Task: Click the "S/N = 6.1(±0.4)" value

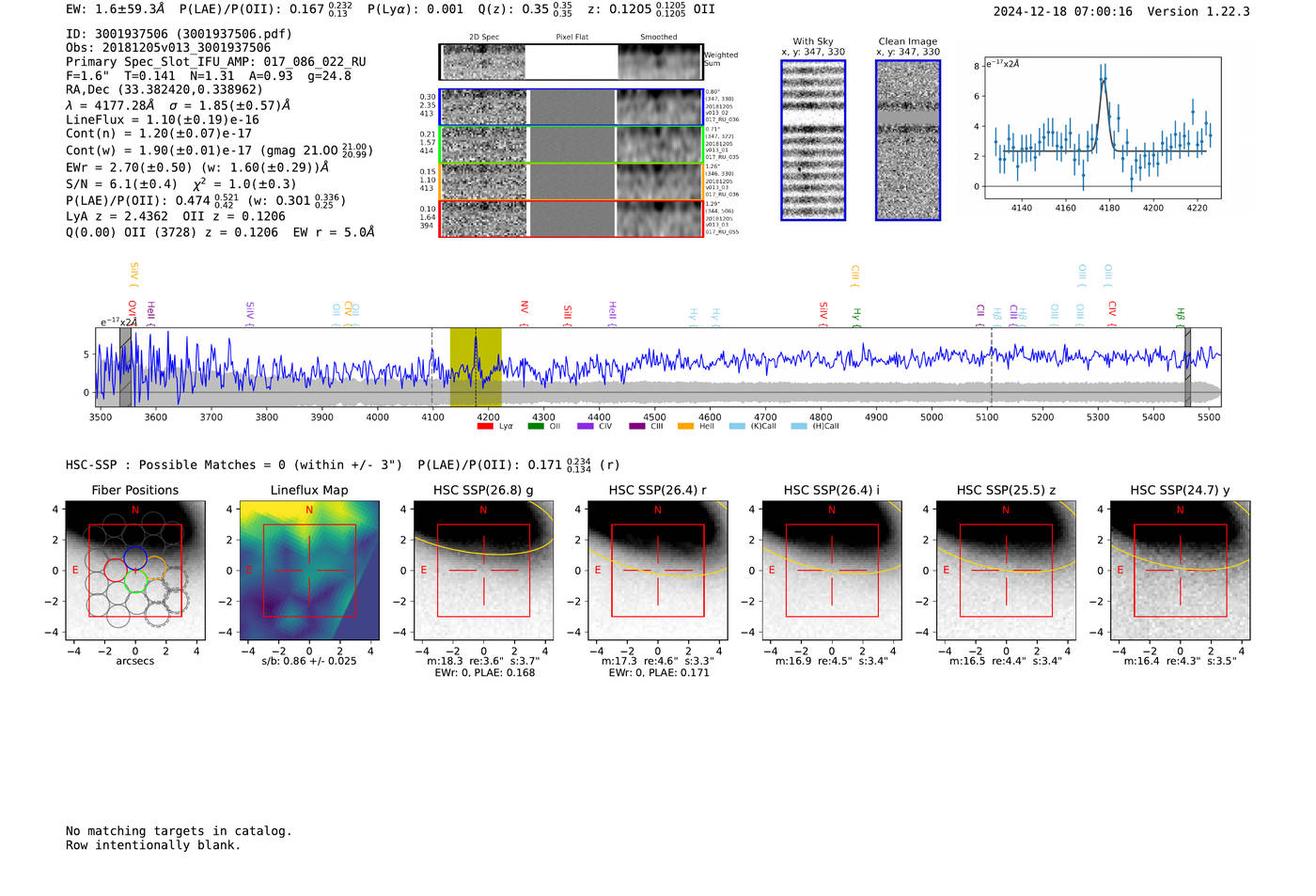Action: (121, 184)
